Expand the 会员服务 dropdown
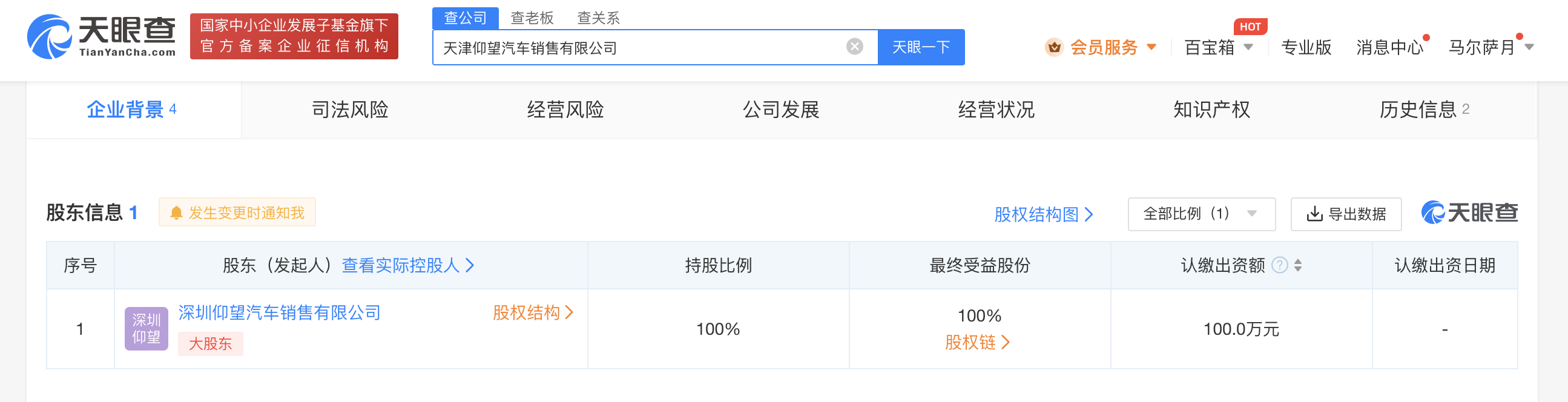This screenshot has height=402, width=1568. point(1151,47)
